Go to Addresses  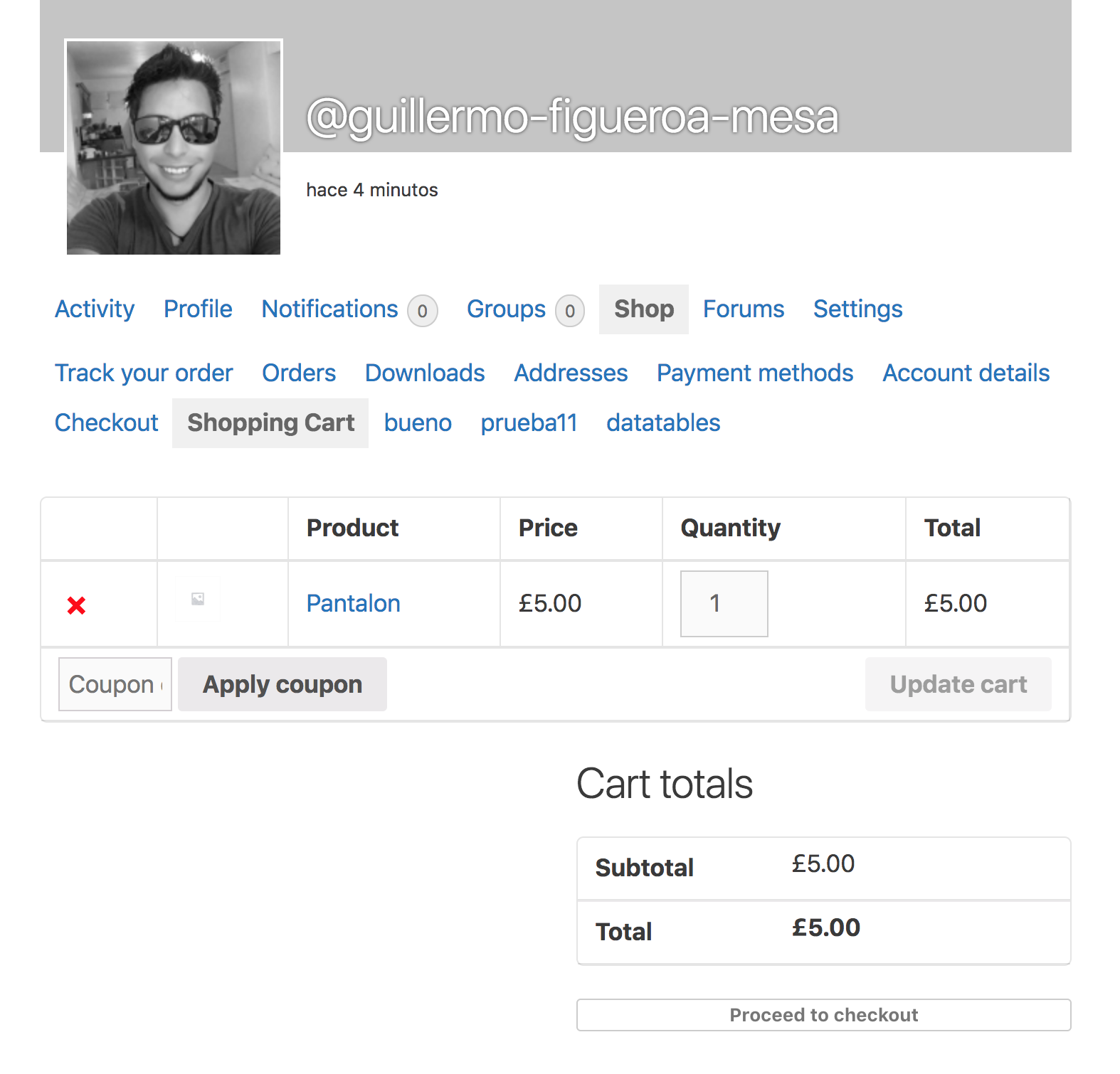[571, 373]
